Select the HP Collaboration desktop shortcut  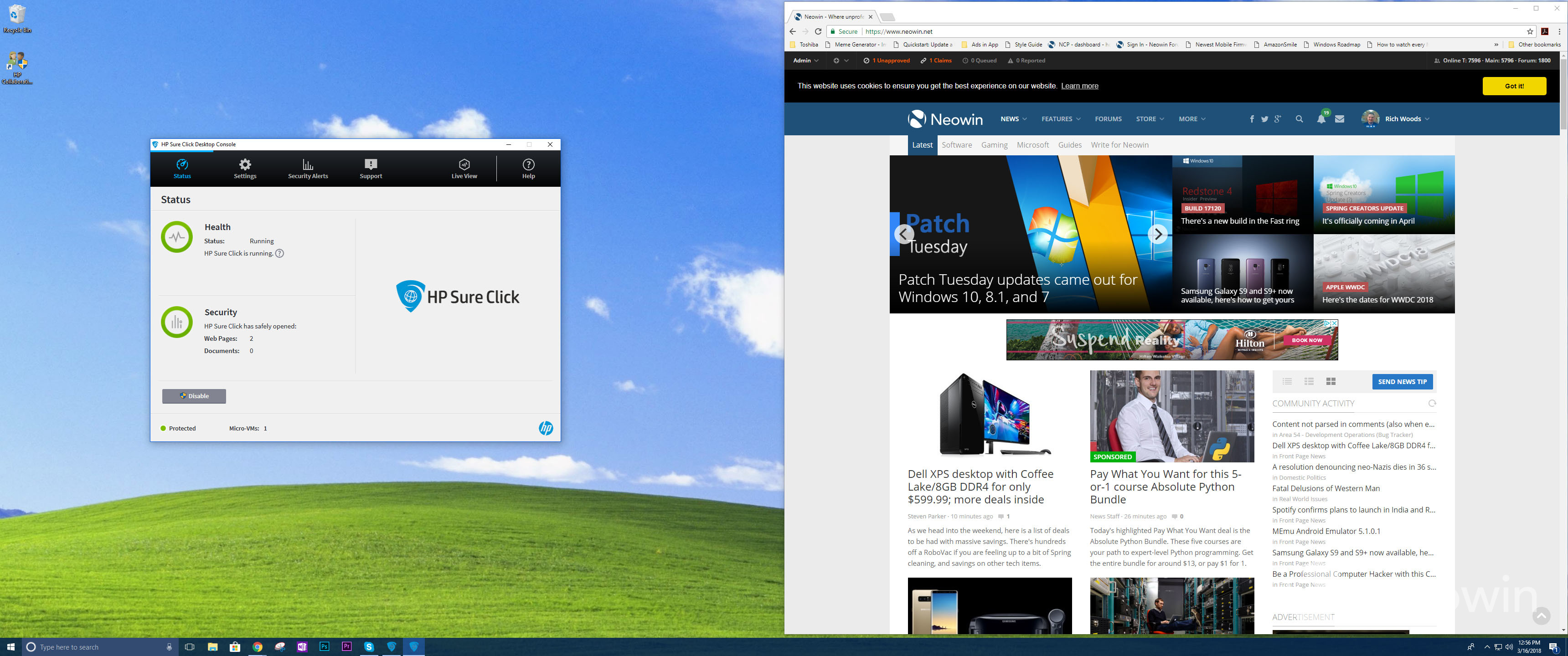coord(17,68)
